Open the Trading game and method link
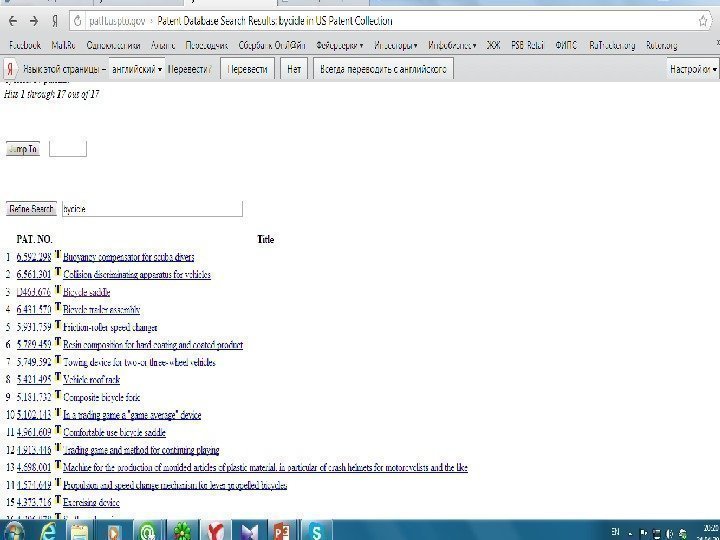This screenshot has width=720, height=540. [141, 450]
